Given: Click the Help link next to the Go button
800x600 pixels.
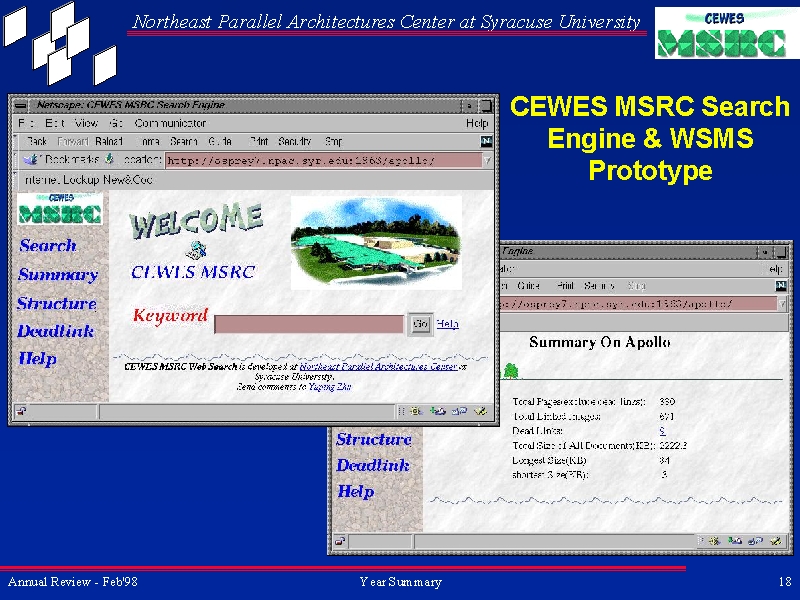Looking at the screenshot, I should click(x=447, y=324).
